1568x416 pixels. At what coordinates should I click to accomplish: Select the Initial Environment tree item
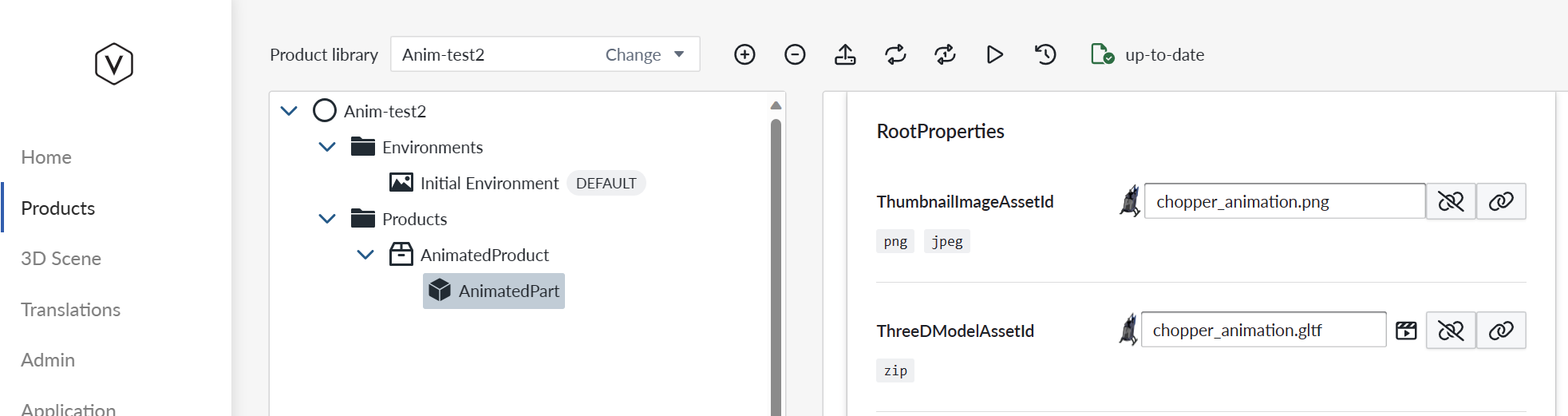pos(489,184)
